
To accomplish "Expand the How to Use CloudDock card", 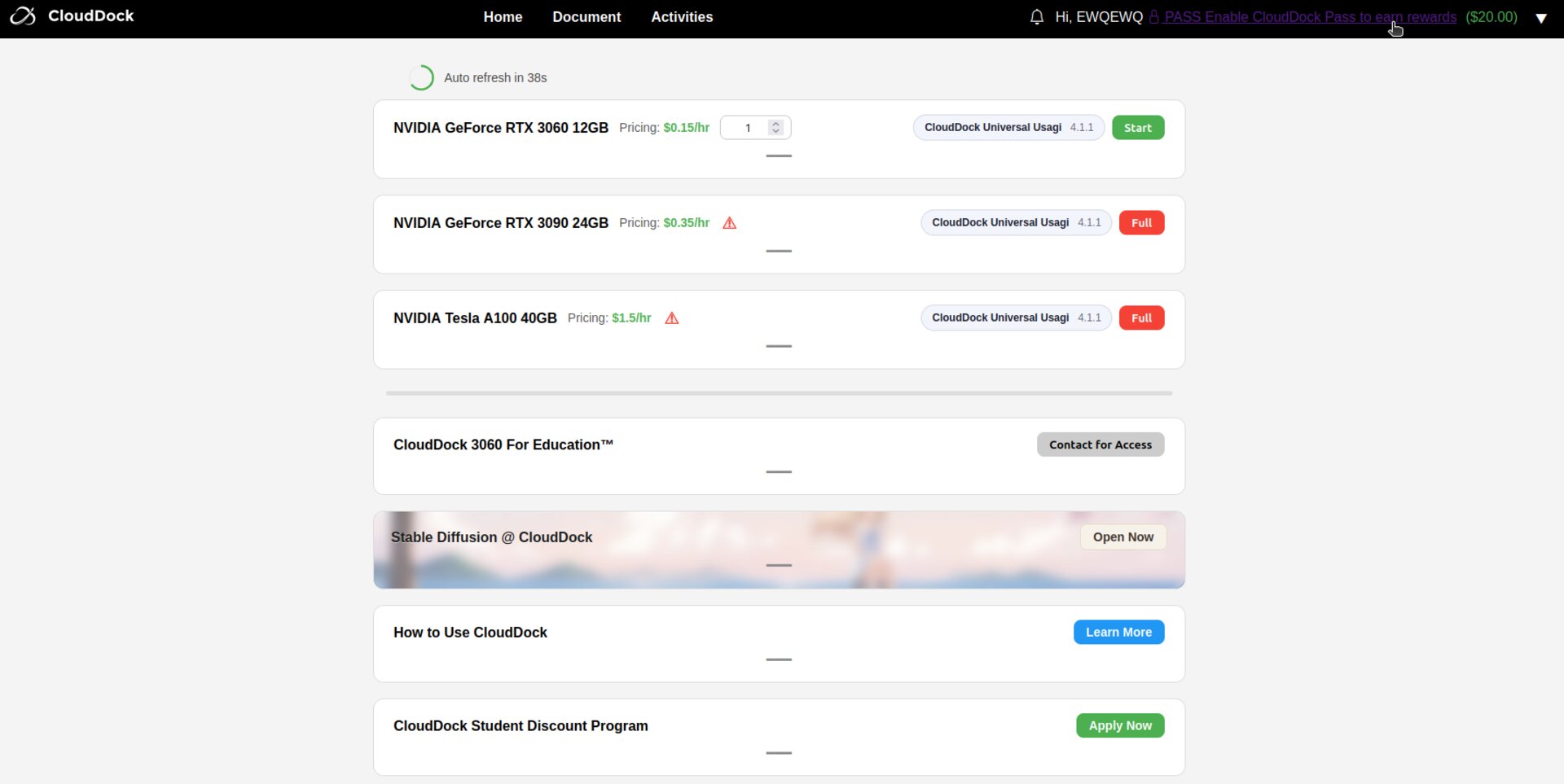I will coord(779,659).
